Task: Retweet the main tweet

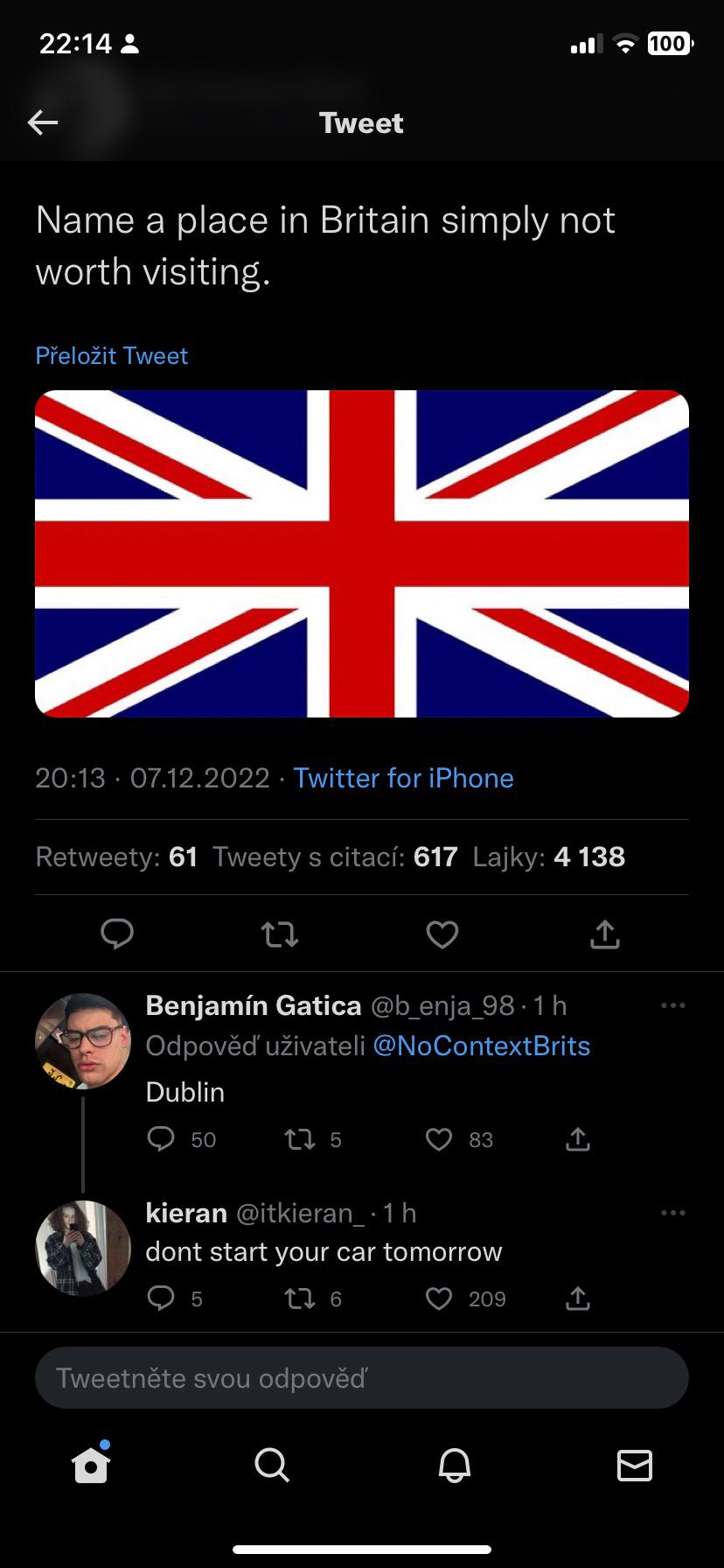Action: pos(280,934)
